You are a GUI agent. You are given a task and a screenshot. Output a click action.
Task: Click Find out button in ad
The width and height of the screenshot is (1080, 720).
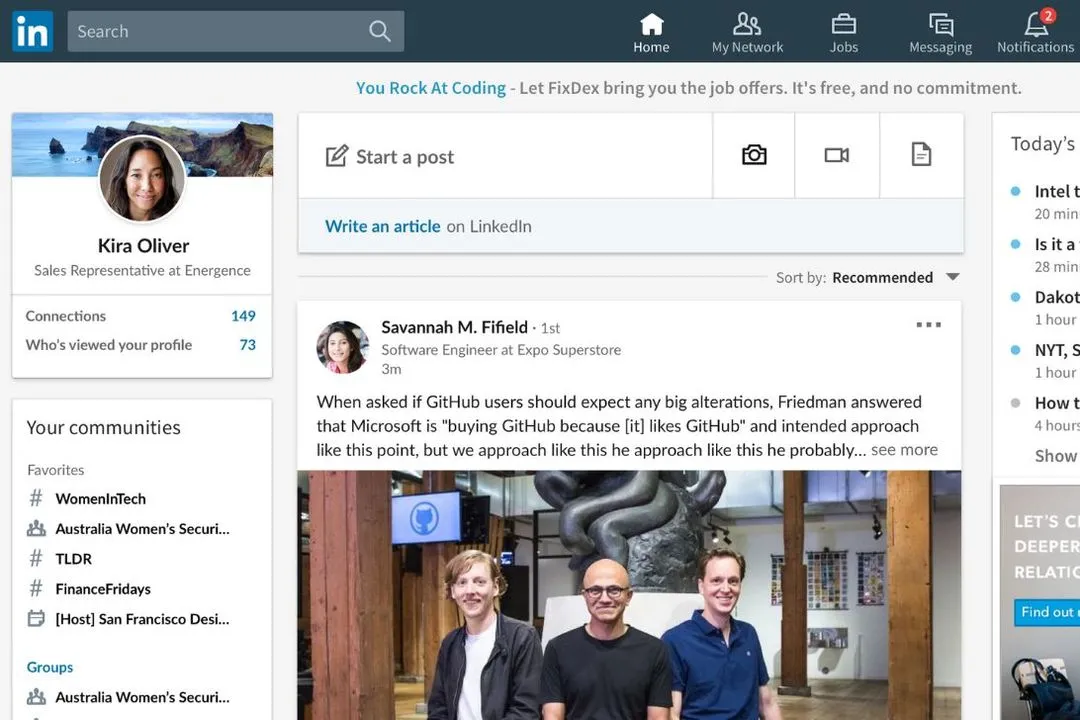(1047, 612)
